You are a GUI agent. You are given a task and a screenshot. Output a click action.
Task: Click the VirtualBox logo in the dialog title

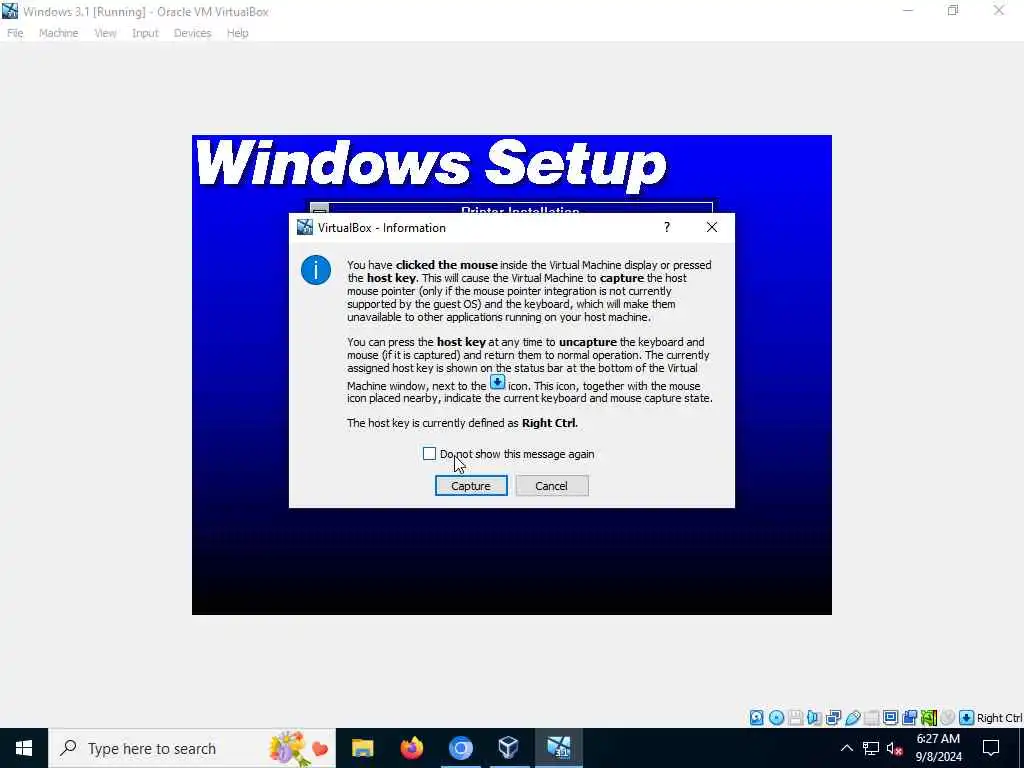pos(305,227)
